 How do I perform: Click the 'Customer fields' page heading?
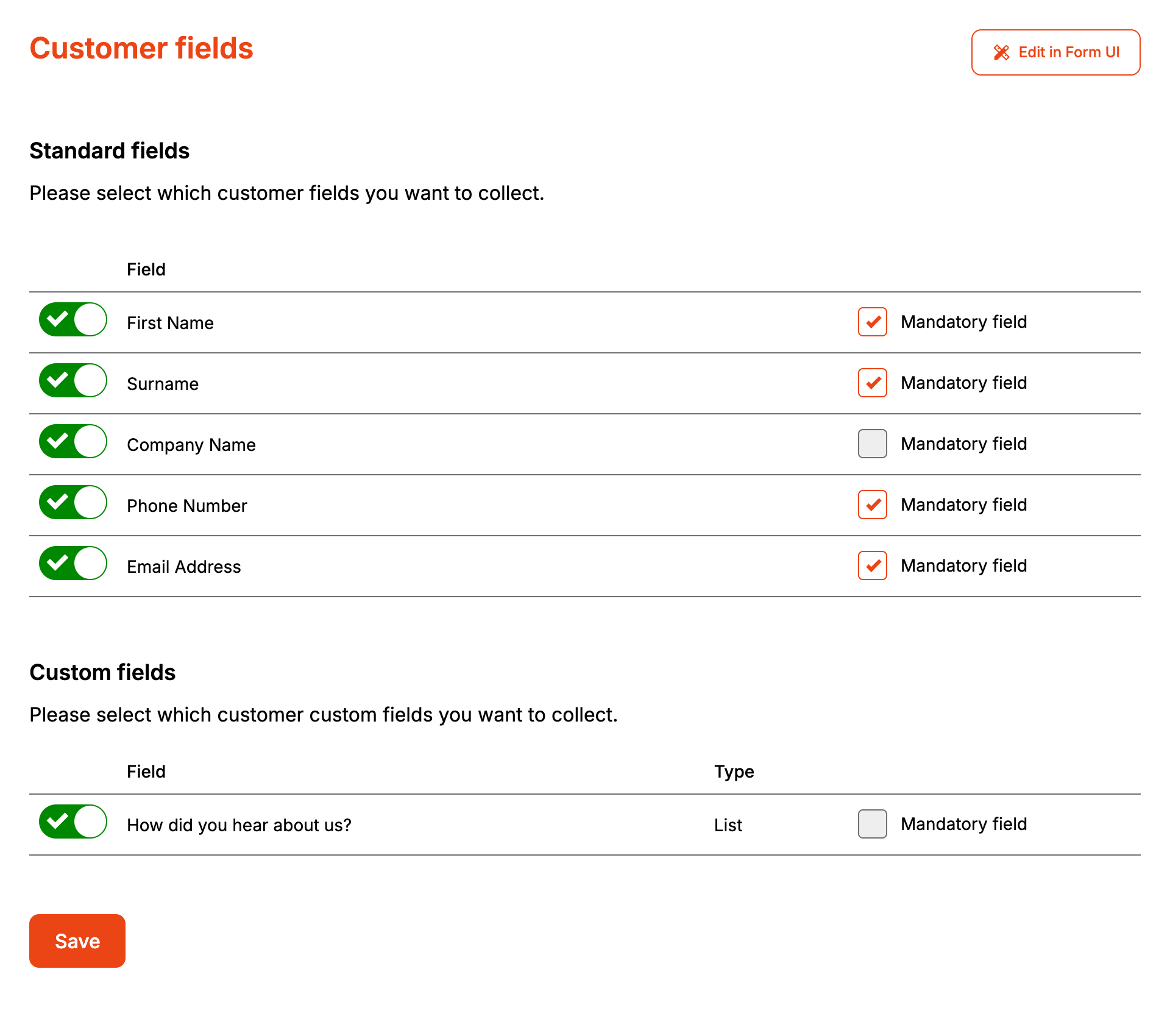click(x=141, y=48)
